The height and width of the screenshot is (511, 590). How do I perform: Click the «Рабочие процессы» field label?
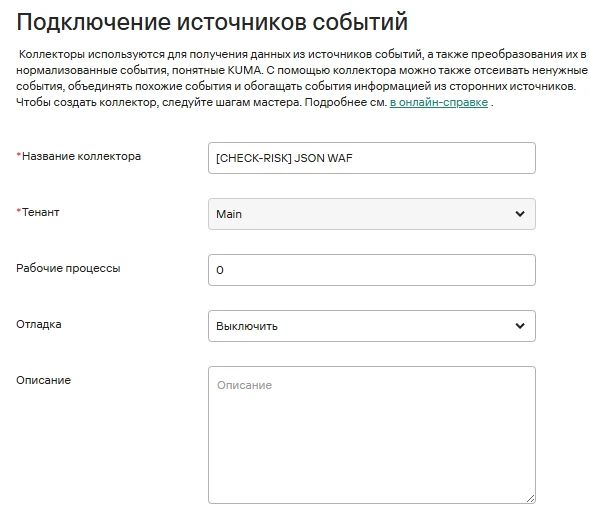point(68,268)
